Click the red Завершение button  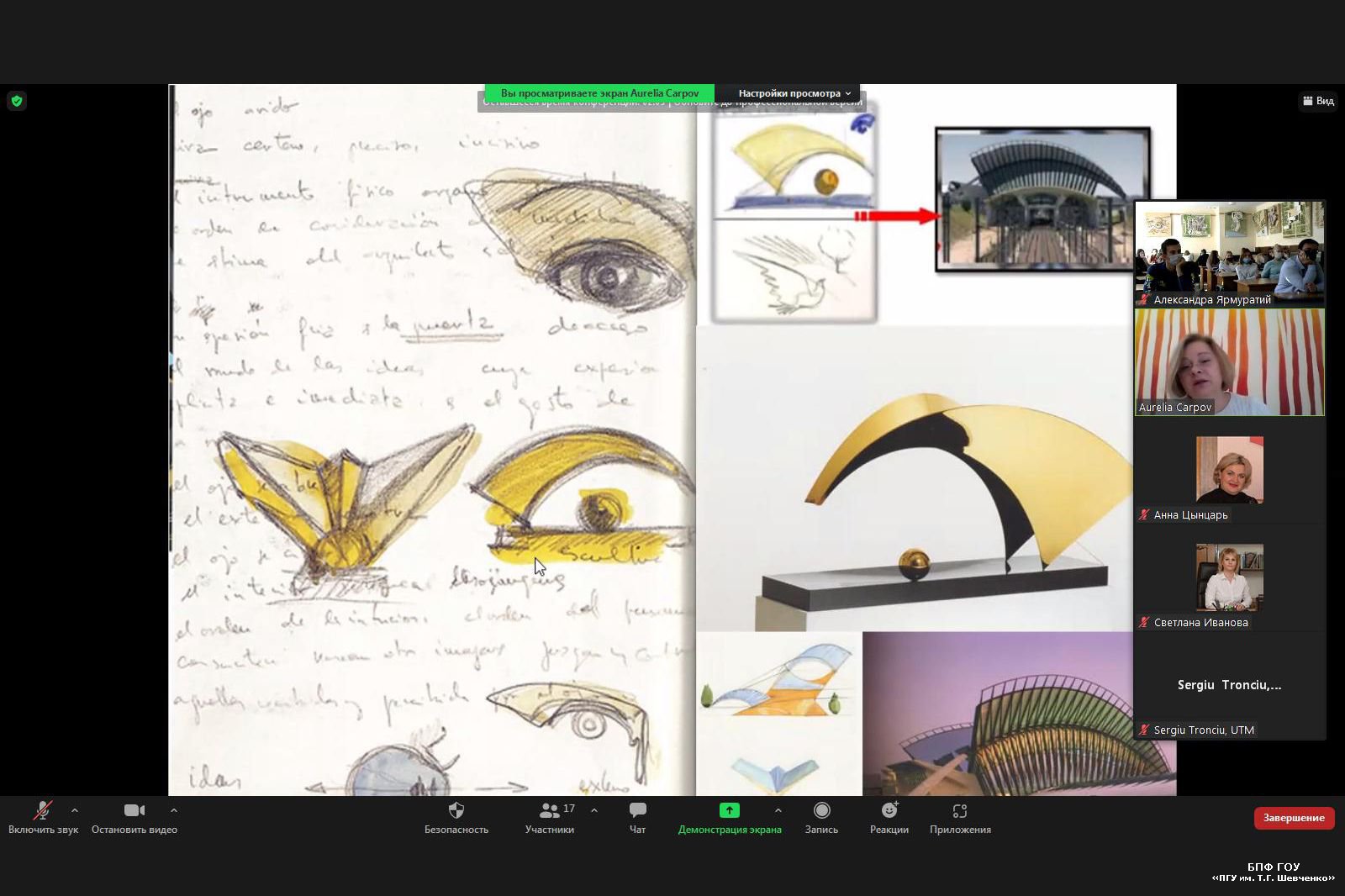pyautogui.click(x=1294, y=818)
